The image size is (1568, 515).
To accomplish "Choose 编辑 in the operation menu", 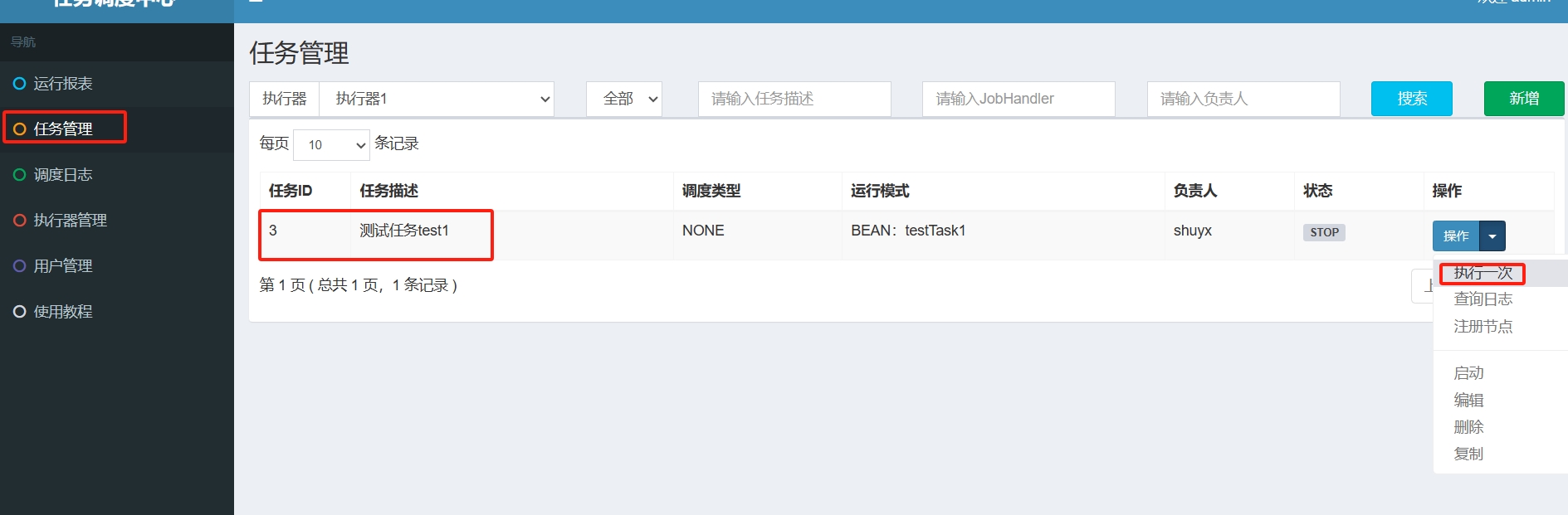I will 1468,401.
